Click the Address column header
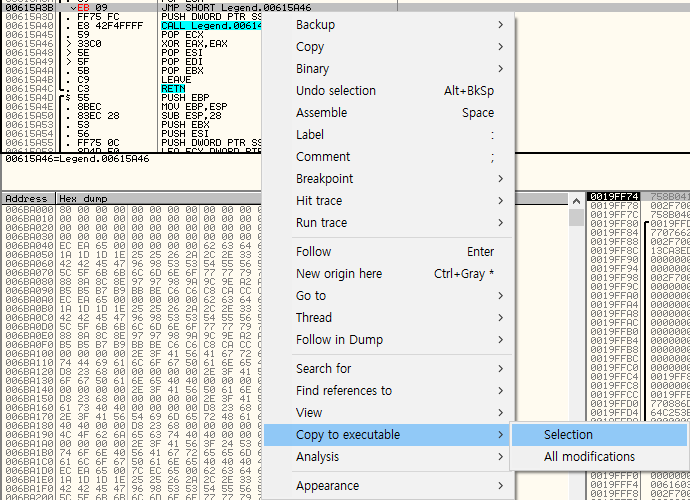690x500 pixels. pos(29,199)
